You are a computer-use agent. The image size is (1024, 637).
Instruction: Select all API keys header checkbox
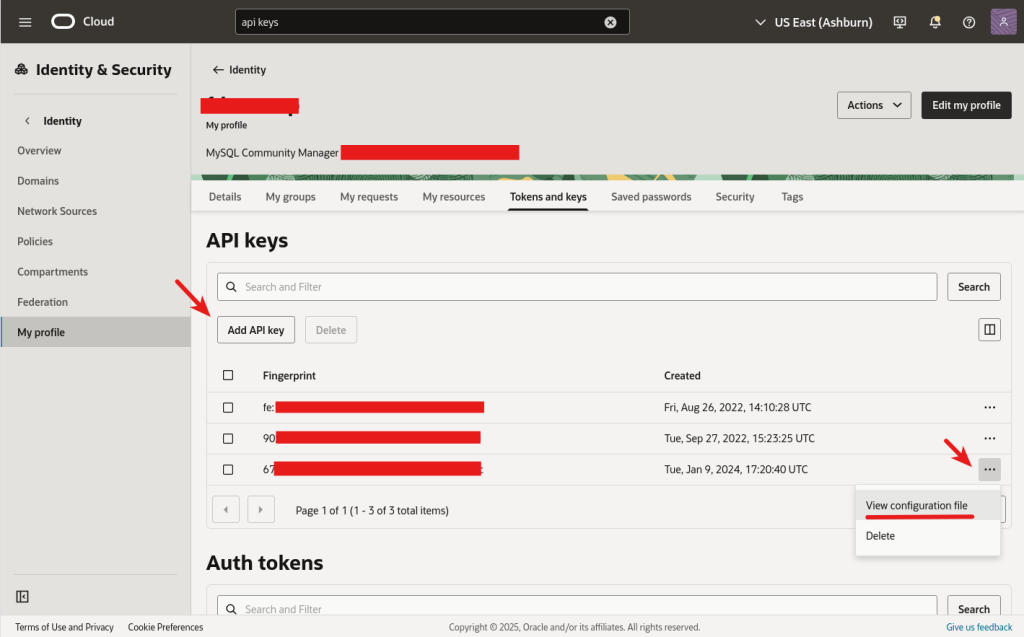click(x=228, y=376)
